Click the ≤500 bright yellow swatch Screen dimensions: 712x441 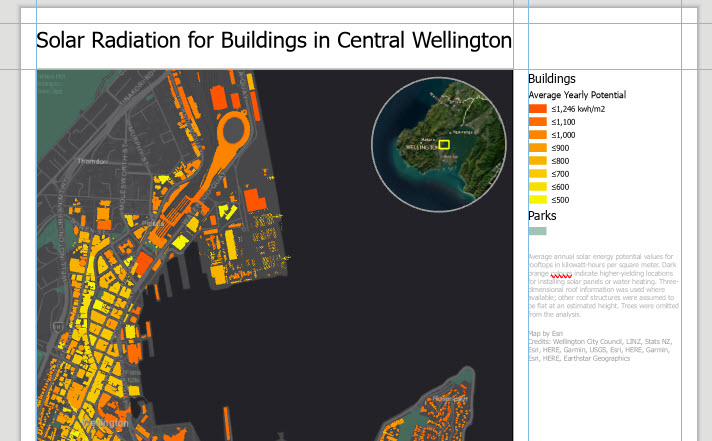(538, 200)
